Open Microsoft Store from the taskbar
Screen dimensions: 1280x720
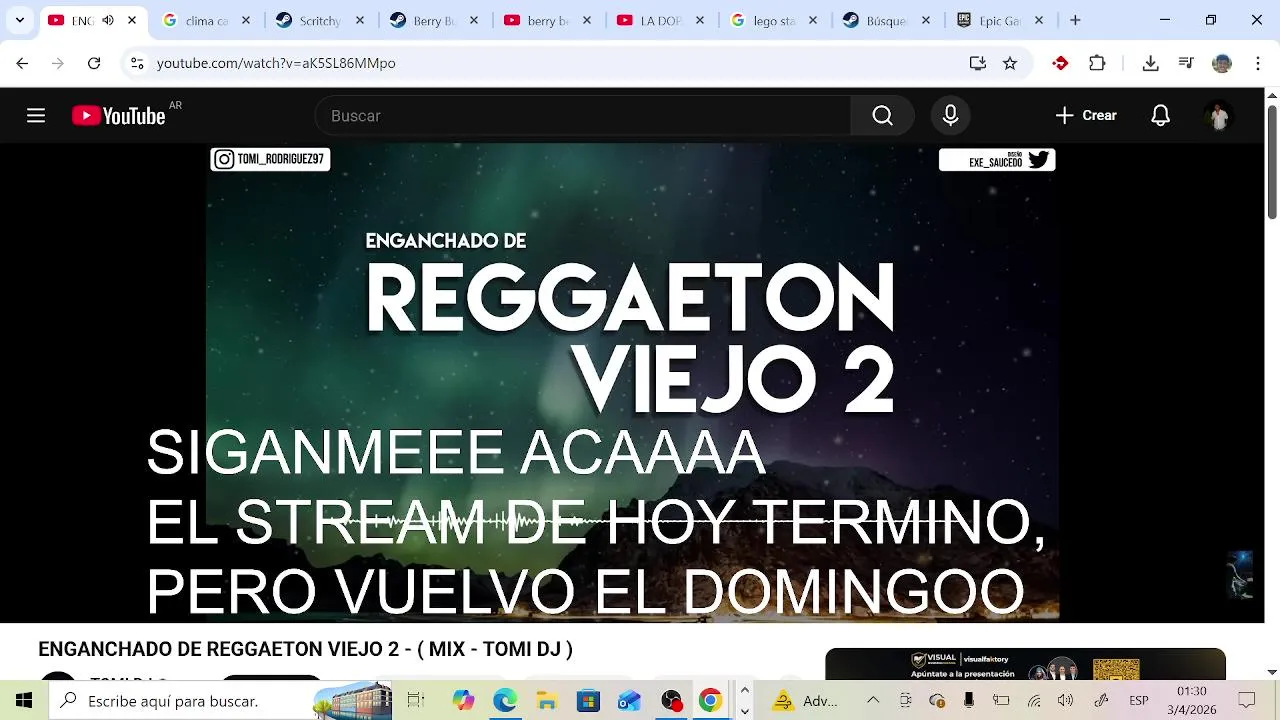587,701
